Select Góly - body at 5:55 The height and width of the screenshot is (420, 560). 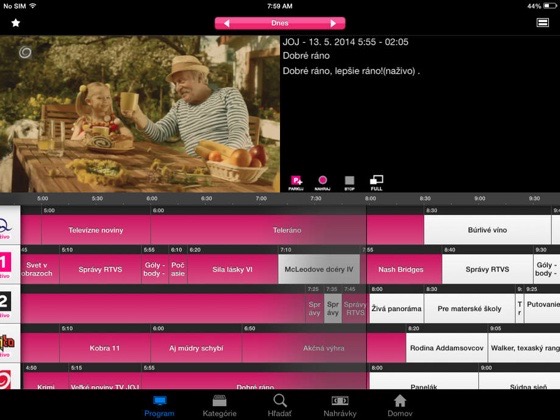click(x=155, y=269)
